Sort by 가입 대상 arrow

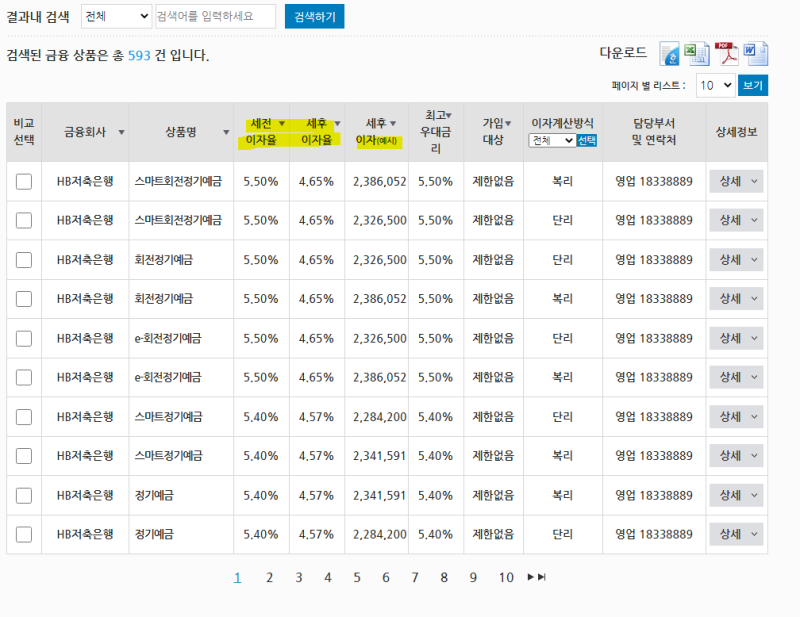coord(508,124)
